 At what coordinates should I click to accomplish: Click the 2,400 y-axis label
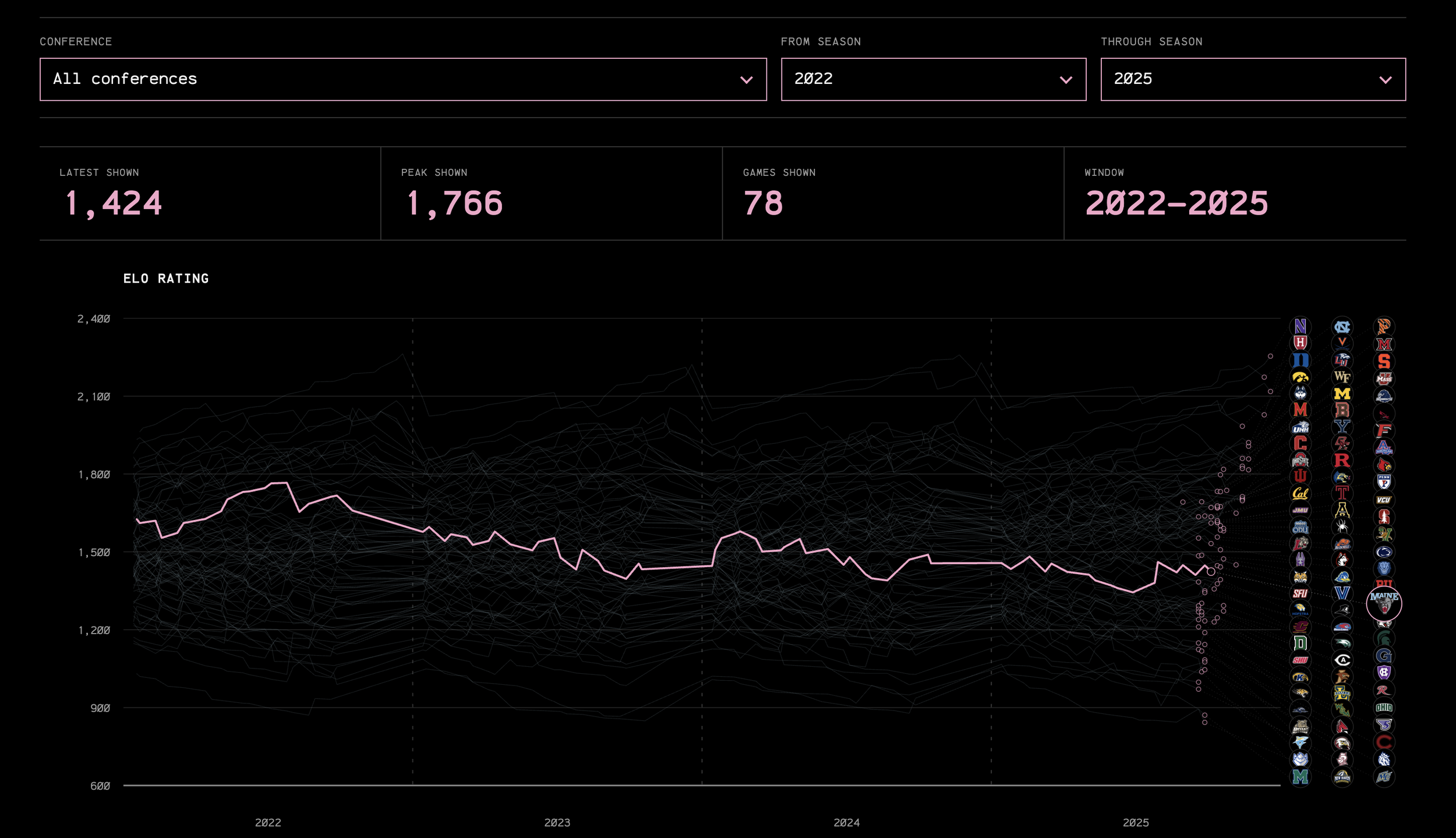point(94,319)
